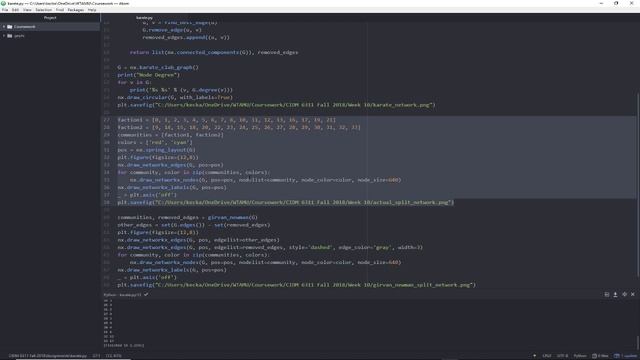Click the nx.draw_circular line

pyautogui.click(x=175, y=98)
